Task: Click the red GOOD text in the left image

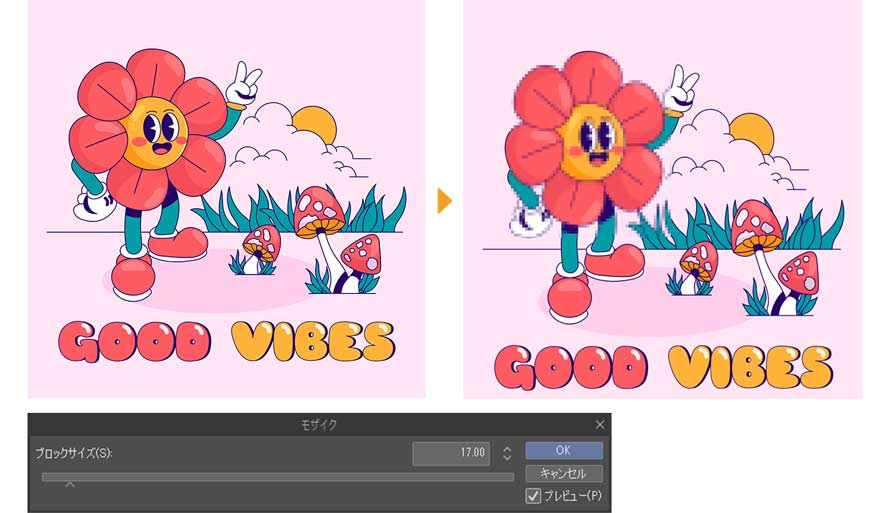Action: (x=134, y=342)
